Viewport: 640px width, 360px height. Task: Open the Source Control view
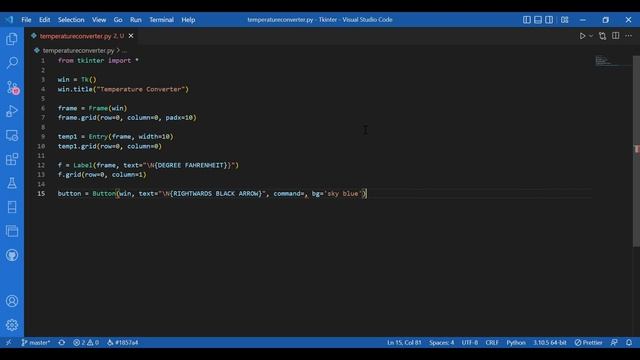12,87
